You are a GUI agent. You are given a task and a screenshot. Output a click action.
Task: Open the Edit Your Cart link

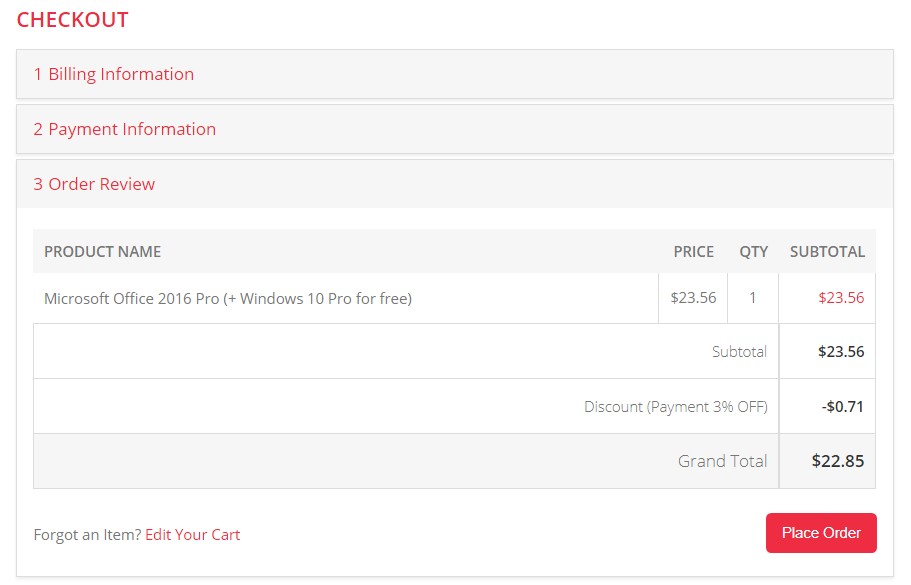coord(193,535)
